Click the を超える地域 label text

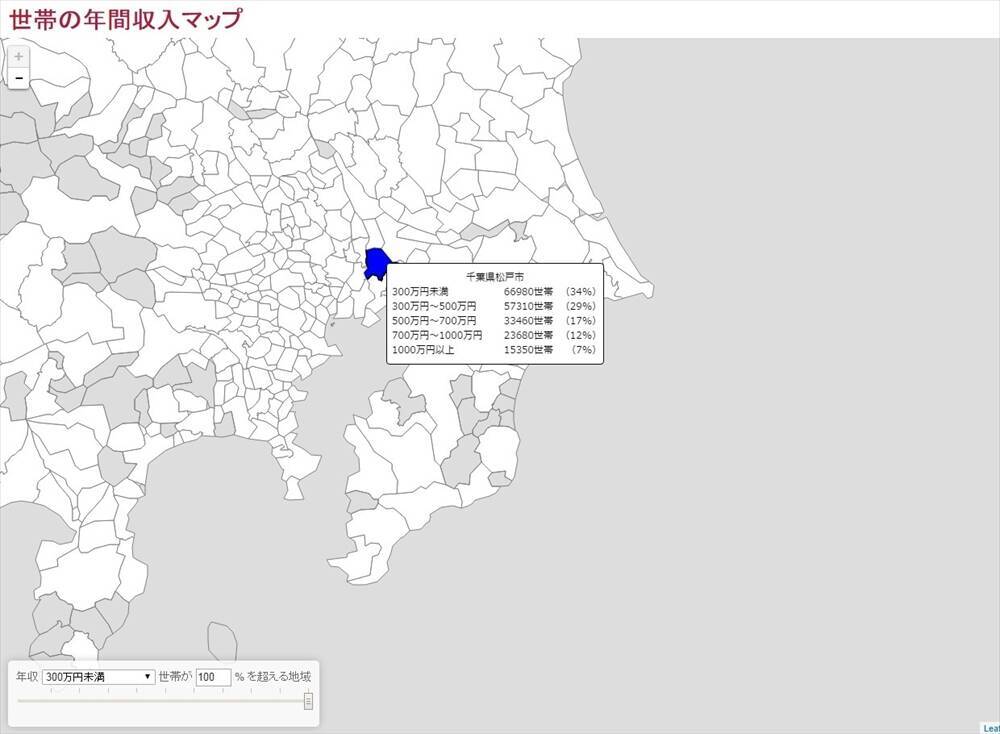pos(278,677)
